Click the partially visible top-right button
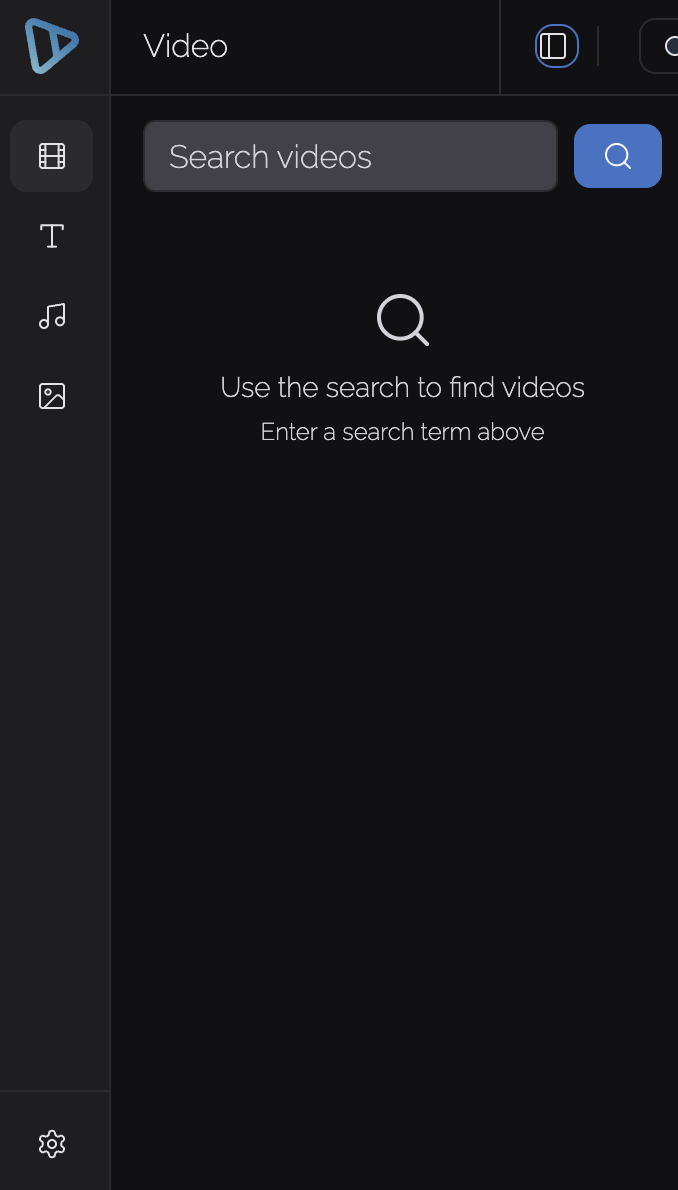678x1190 pixels. [x=659, y=46]
